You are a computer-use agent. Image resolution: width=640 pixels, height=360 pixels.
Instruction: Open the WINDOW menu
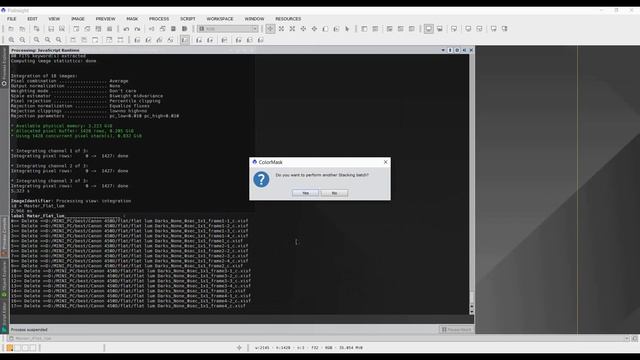point(254,19)
